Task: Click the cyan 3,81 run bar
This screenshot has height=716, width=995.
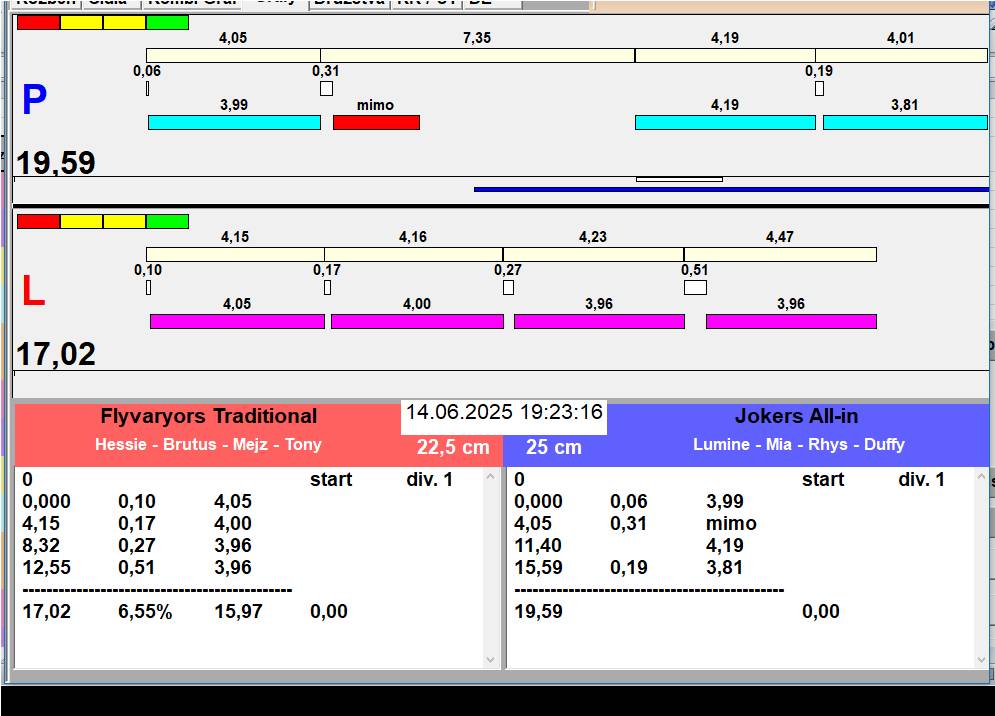Action: [904, 122]
